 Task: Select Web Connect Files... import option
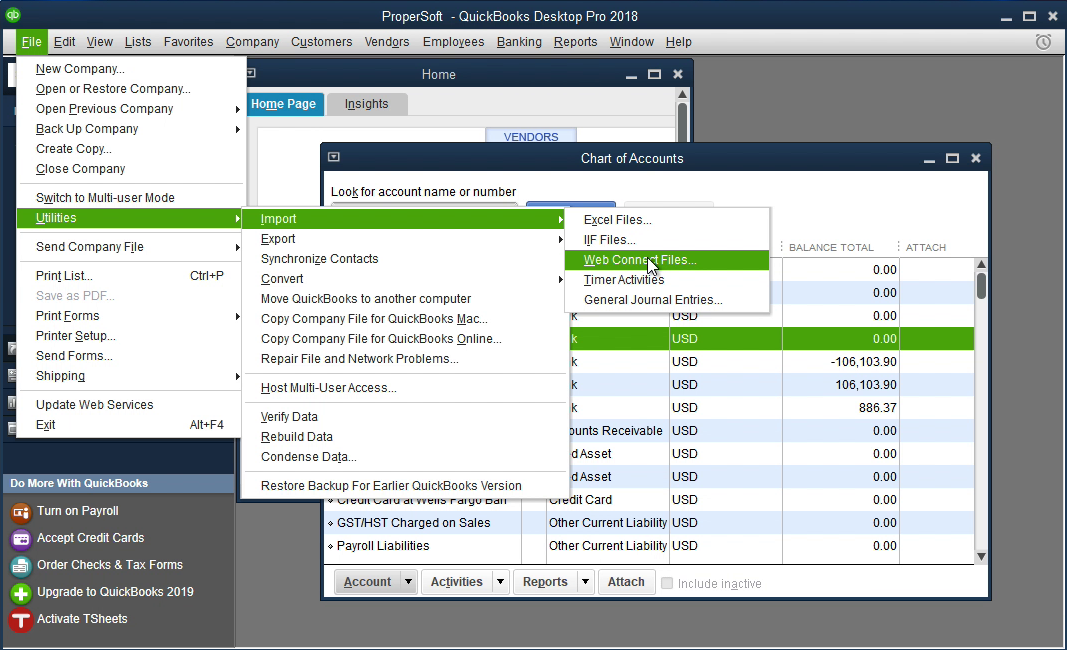(667, 260)
